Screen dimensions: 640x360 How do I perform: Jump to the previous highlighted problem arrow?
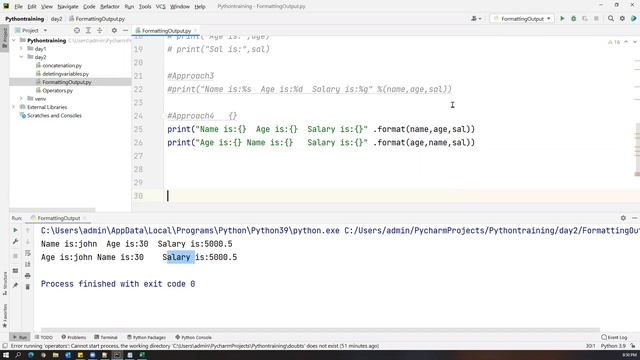(x=626, y=42)
